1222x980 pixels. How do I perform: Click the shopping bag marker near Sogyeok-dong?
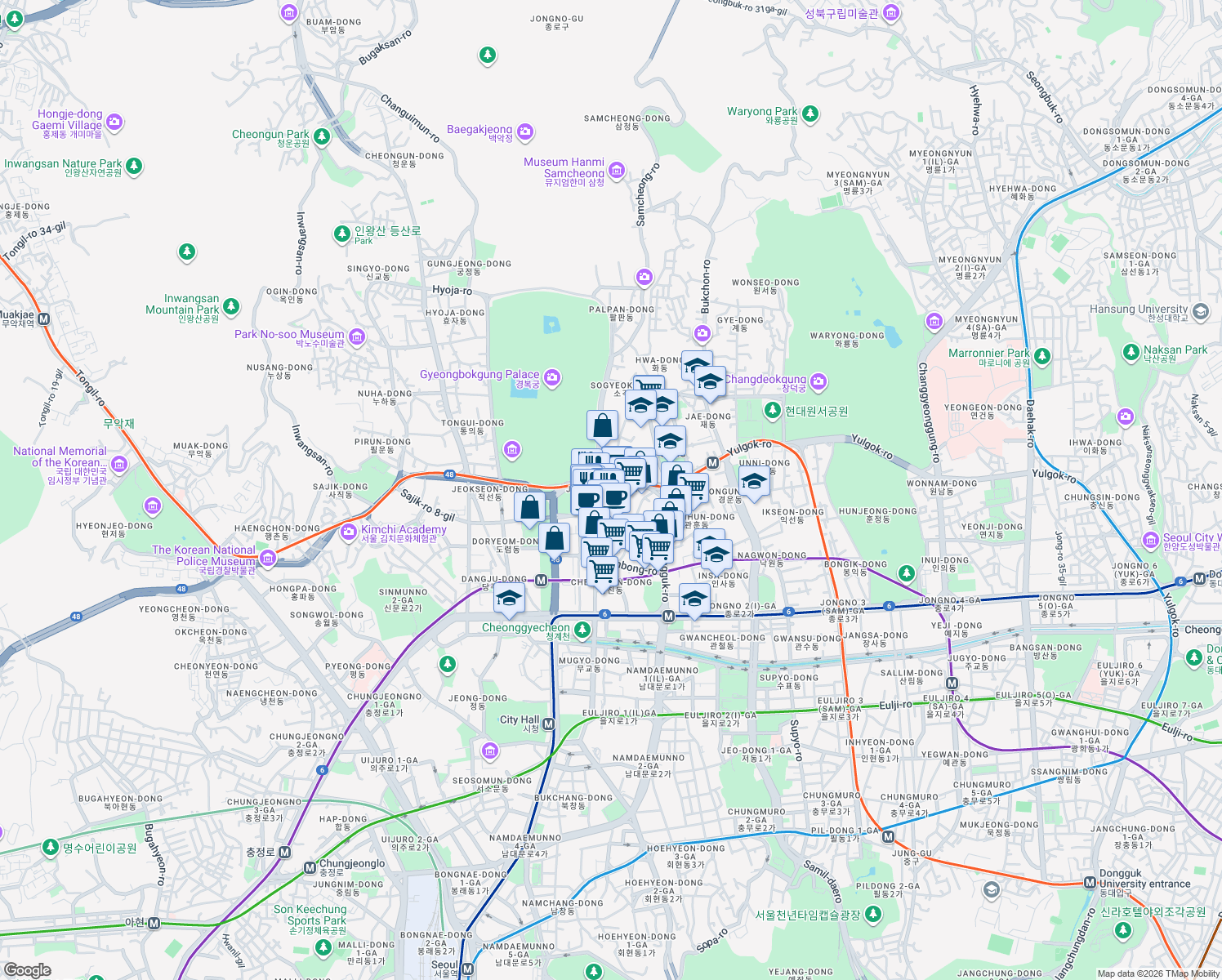pyautogui.click(x=602, y=425)
